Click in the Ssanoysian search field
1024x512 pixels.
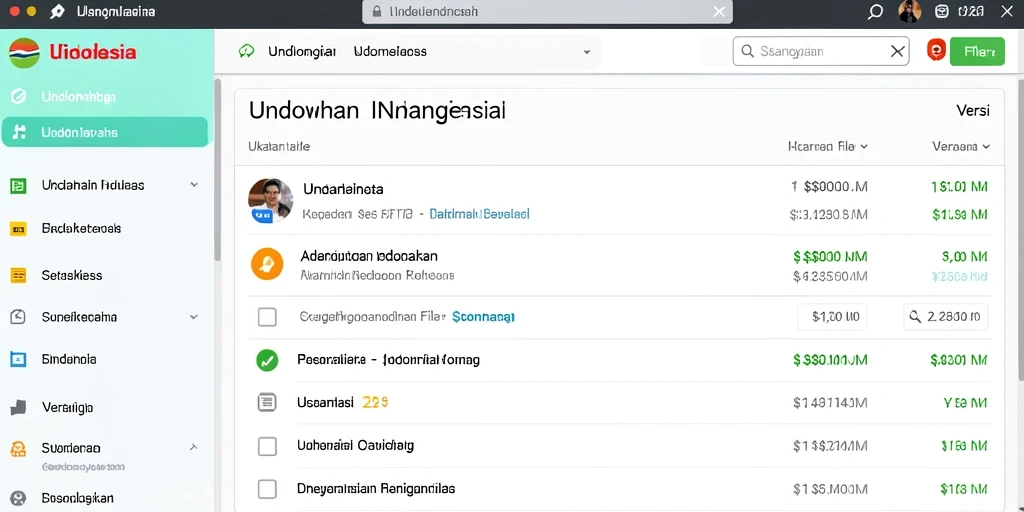[x=821, y=52]
